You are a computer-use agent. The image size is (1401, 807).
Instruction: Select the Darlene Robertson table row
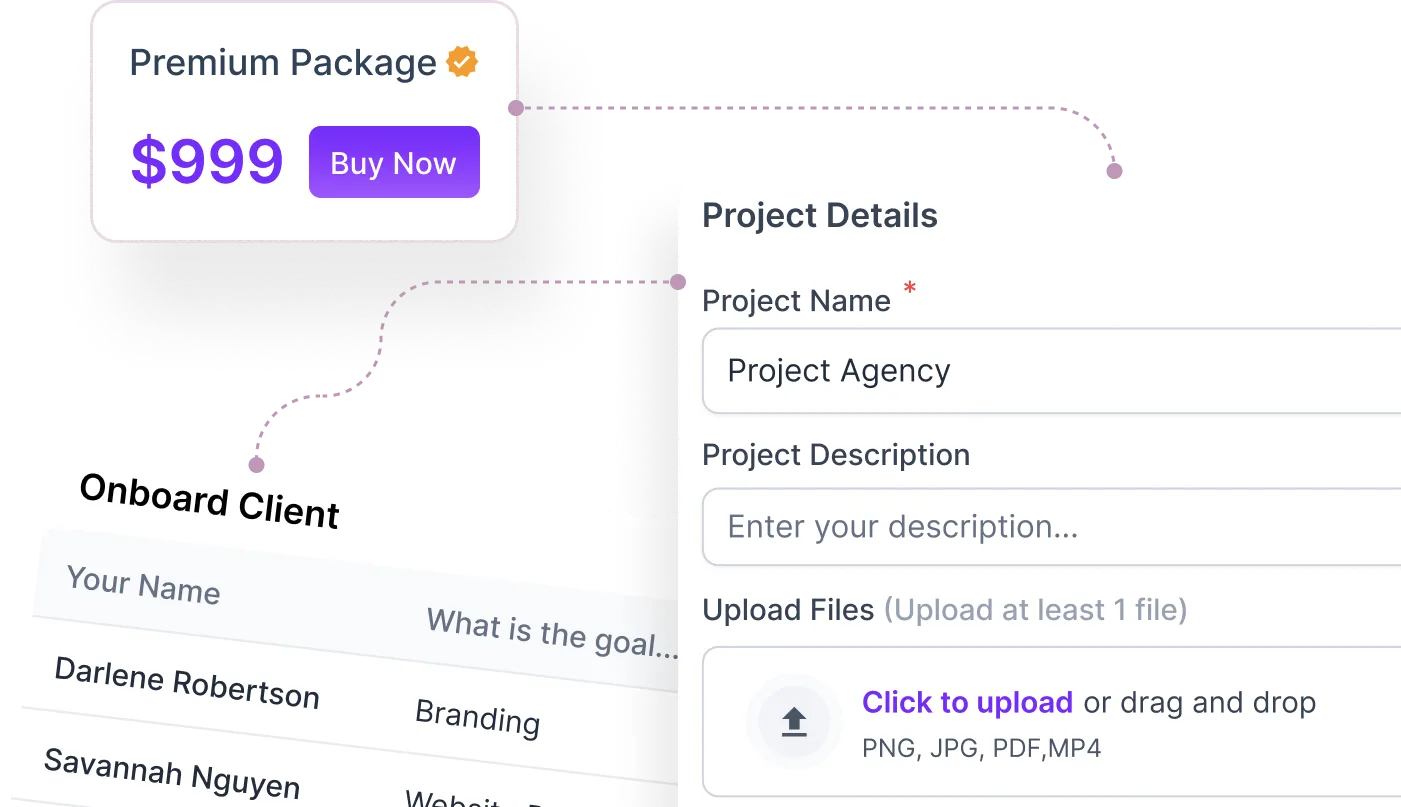click(x=188, y=679)
